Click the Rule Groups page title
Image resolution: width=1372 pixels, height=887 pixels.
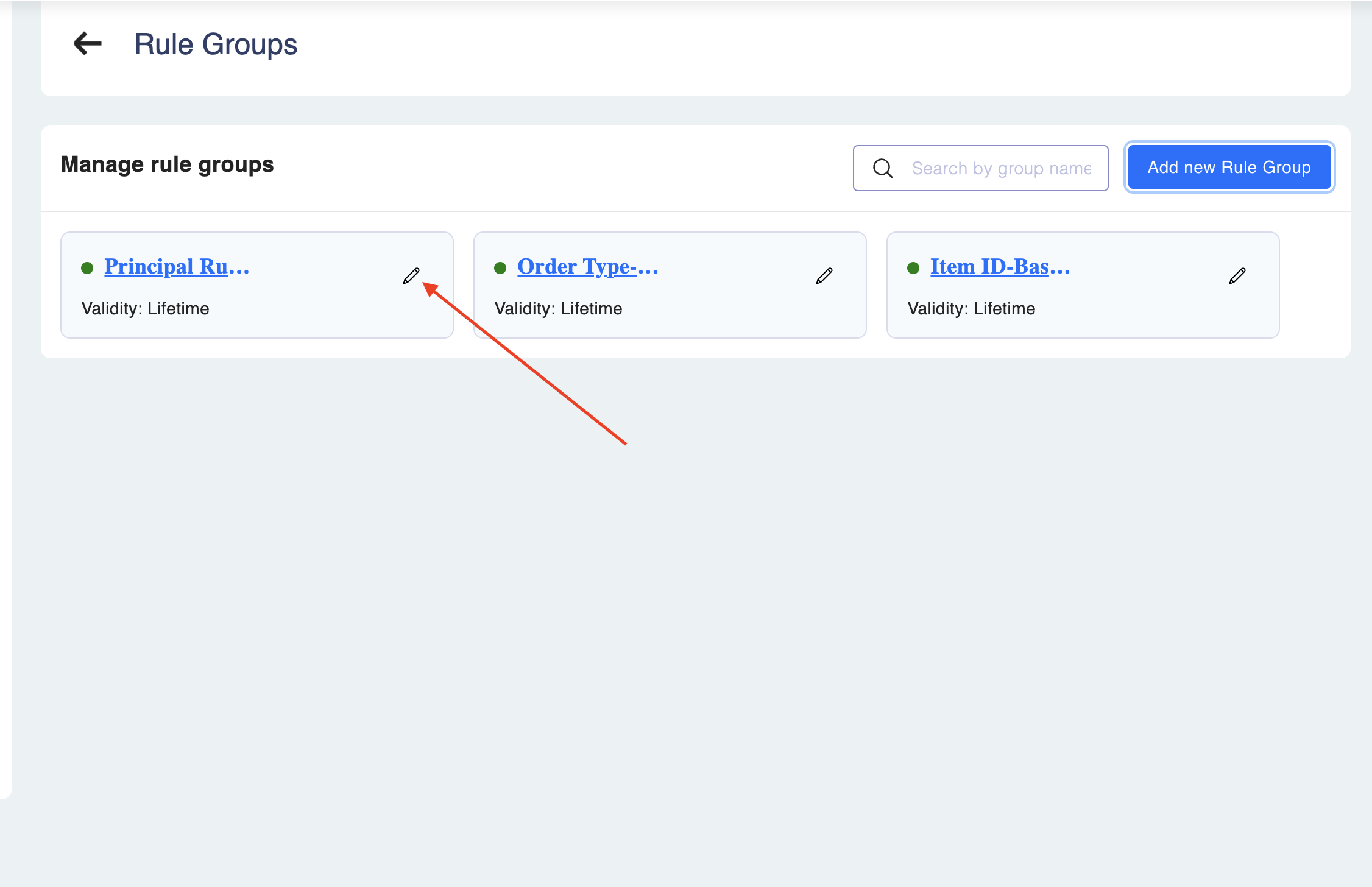pyautogui.click(x=216, y=44)
